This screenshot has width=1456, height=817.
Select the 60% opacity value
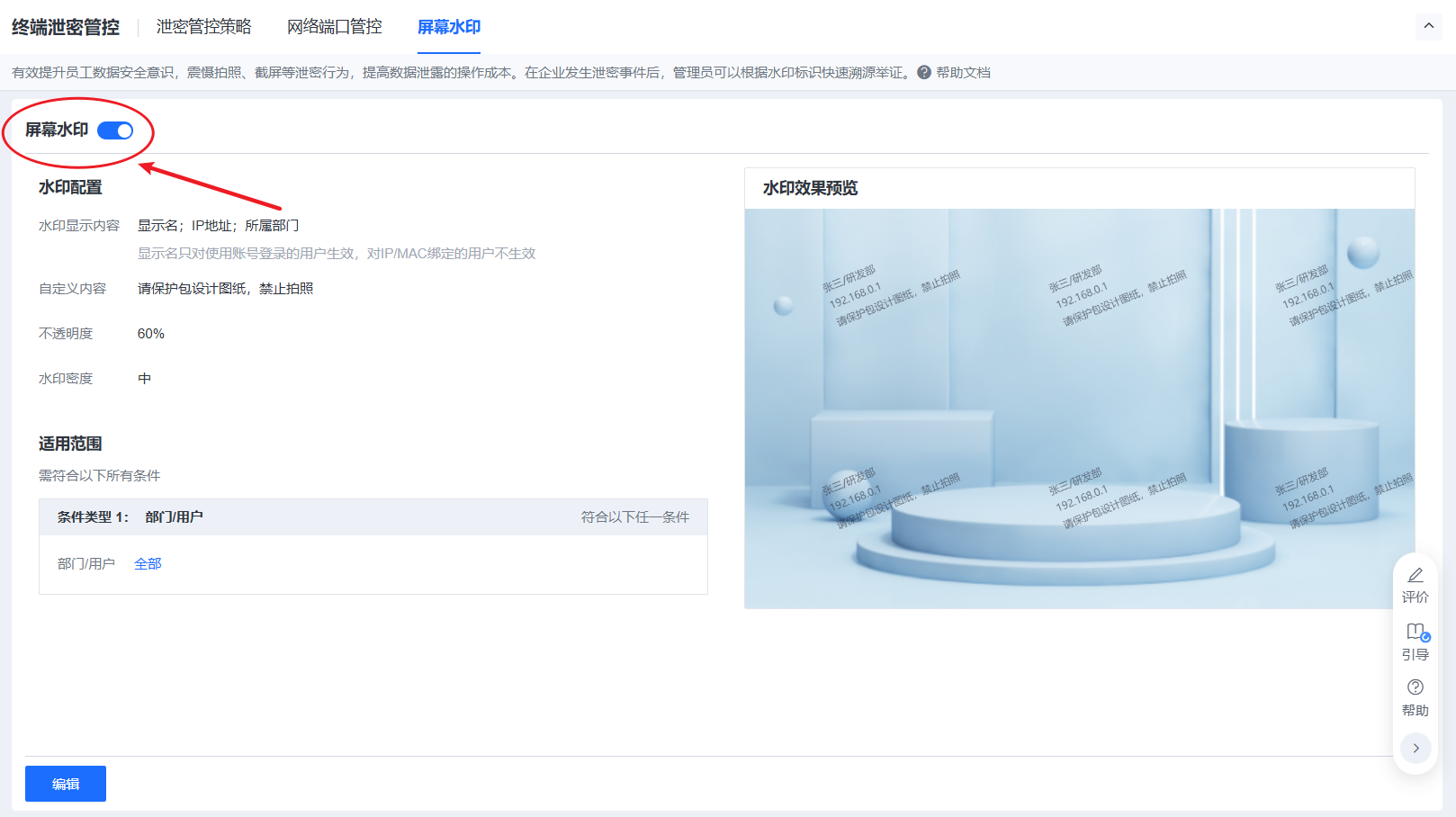coord(151,334)
